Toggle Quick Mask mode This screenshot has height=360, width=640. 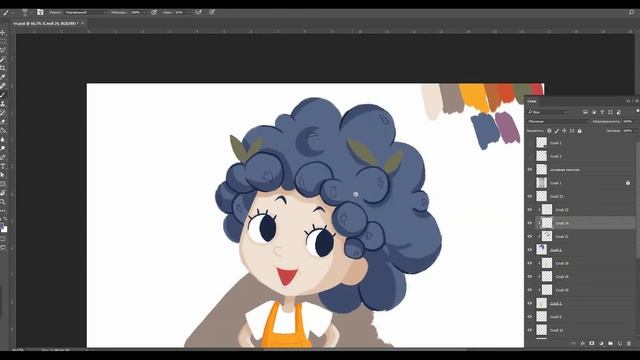click(x=3, y=239)
